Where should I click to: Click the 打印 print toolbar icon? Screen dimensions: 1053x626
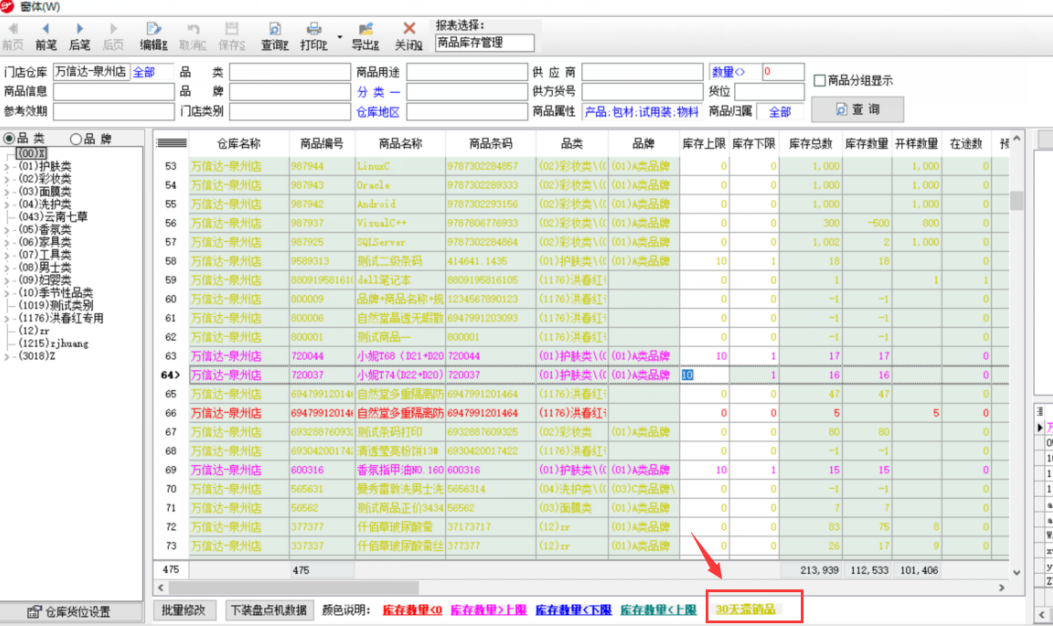pos(314,36)
